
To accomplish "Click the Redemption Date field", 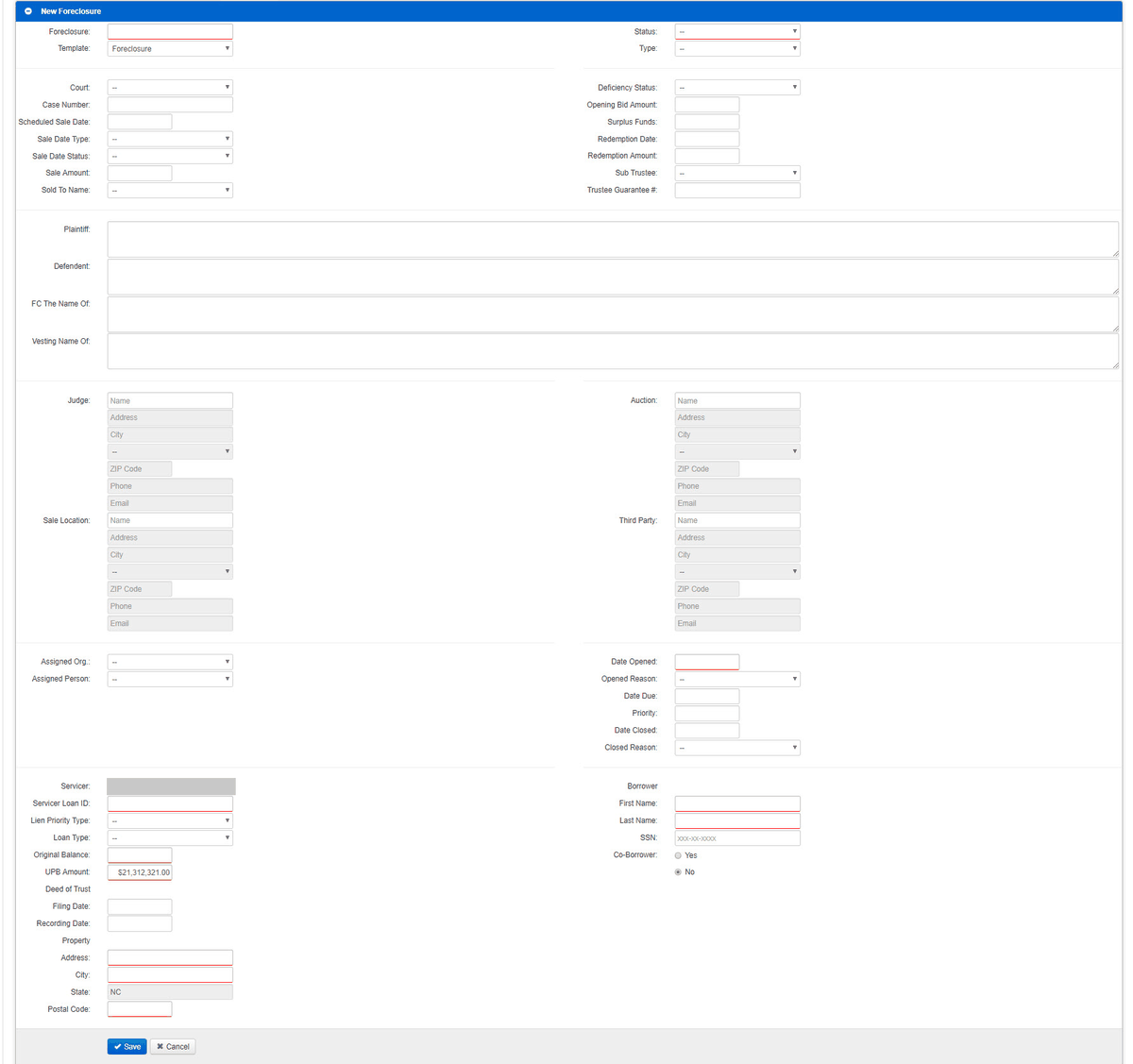I will tap(707, 139).
